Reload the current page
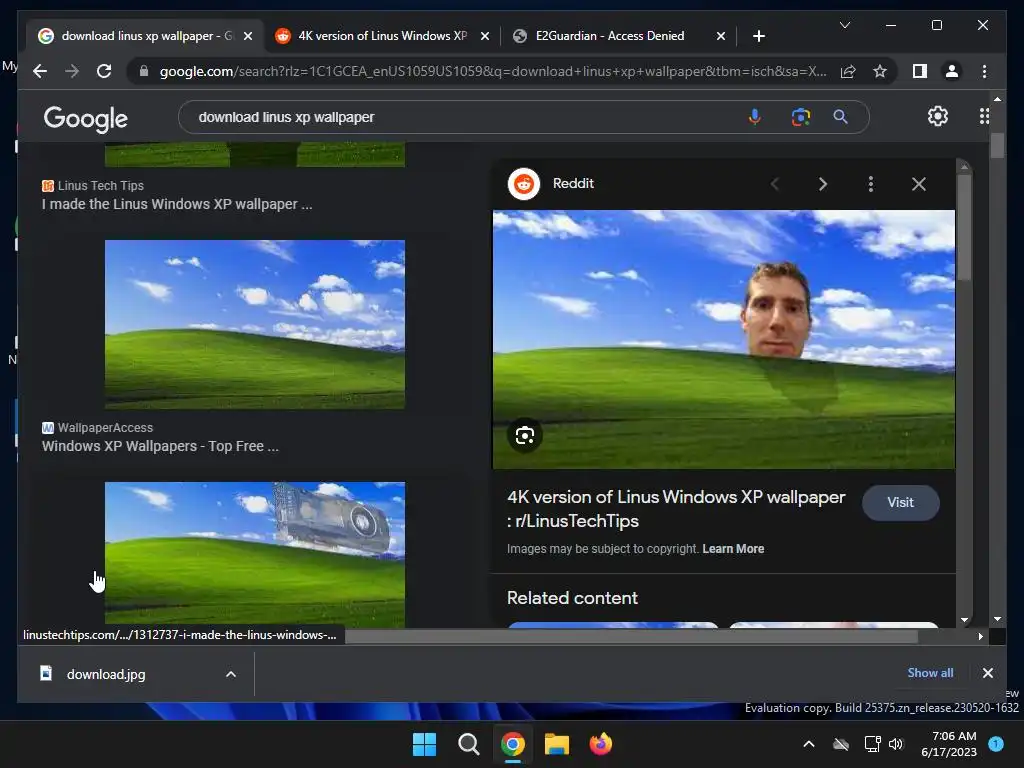The height and width of the screenshot is (768, 1024). click(x=104, y=71)
